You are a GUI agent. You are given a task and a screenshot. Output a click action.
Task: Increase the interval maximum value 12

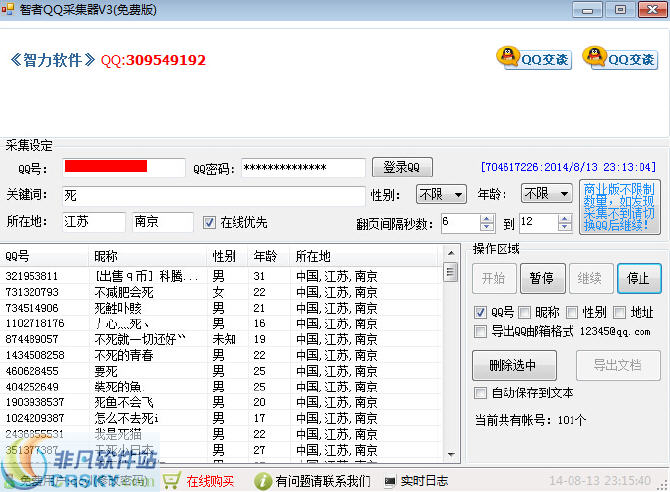click(x=565, y=219)
